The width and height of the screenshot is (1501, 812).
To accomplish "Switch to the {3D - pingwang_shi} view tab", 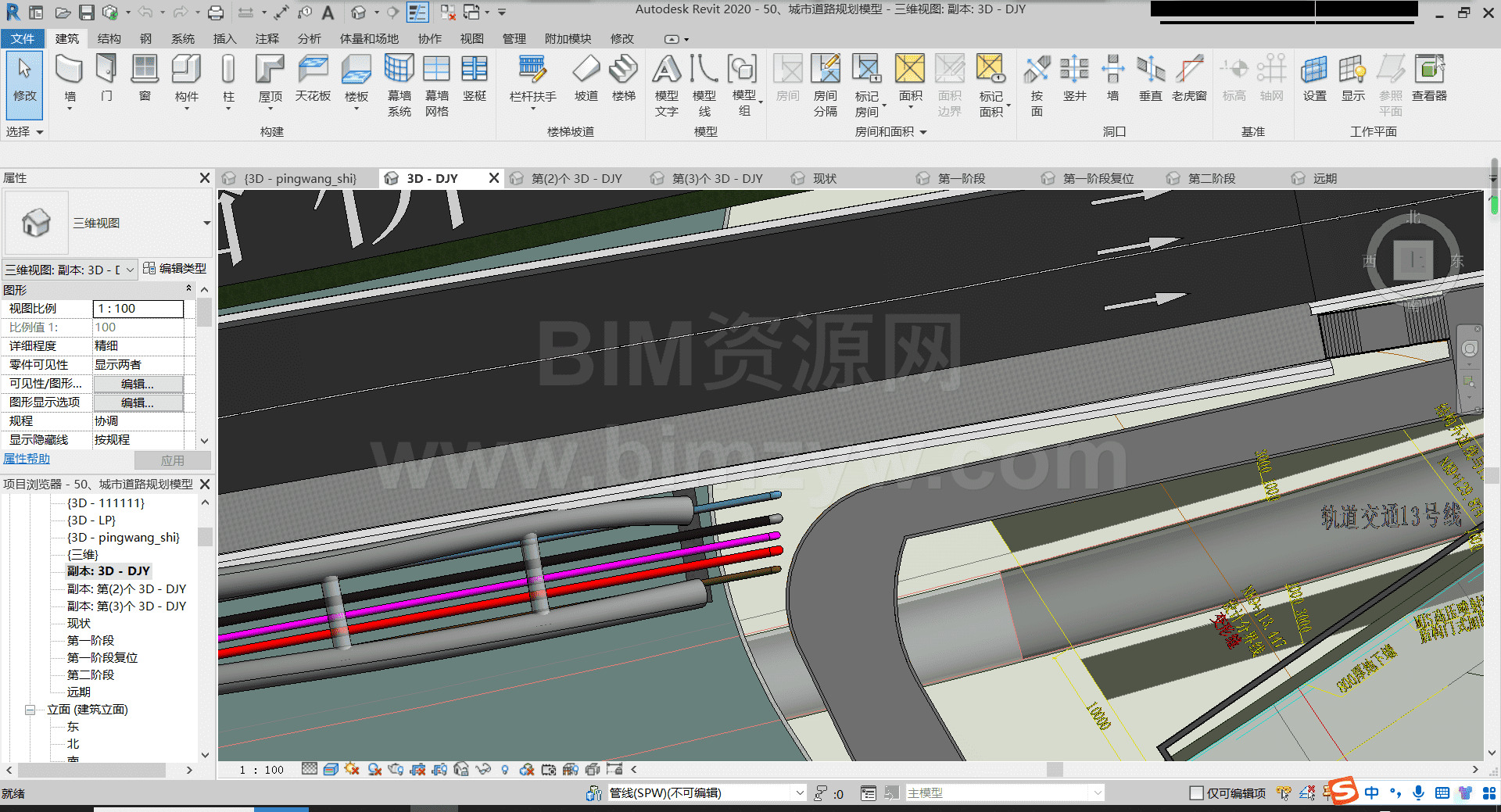I will click(300, 179).
